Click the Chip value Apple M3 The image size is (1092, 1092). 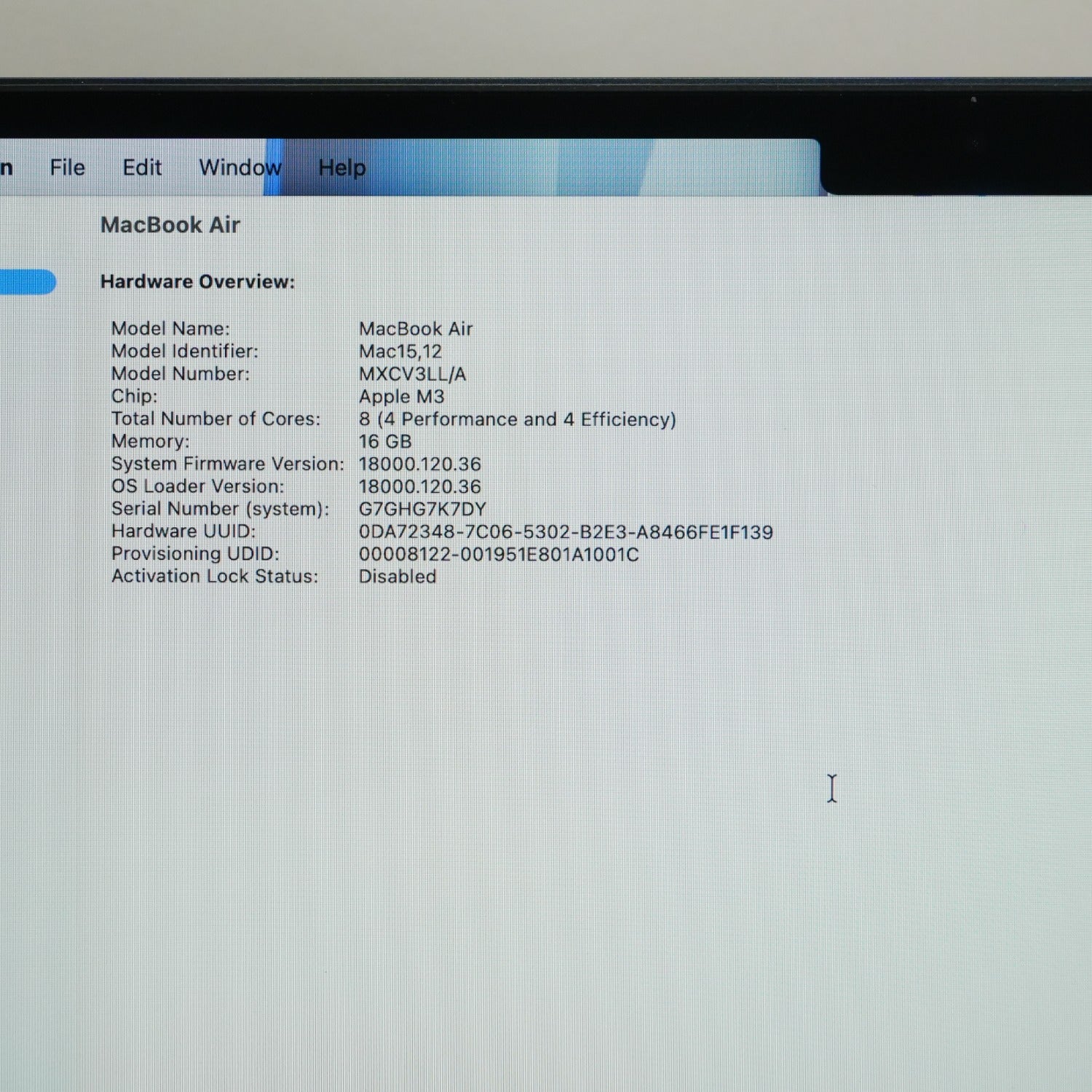point(402,397)
